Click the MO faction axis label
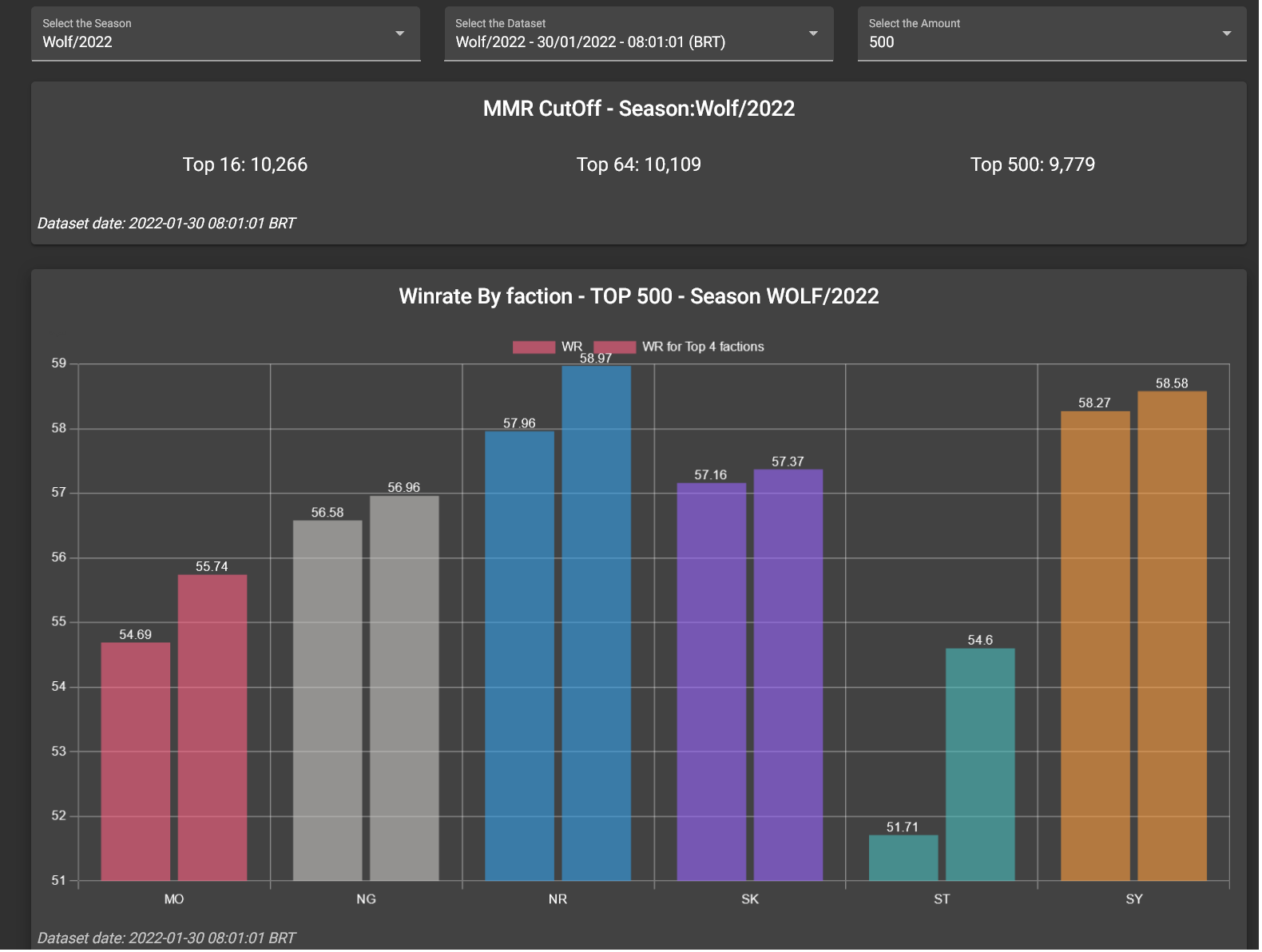Image resolution: width=1262 pixels, height=952 pixels. coord(174,899)
